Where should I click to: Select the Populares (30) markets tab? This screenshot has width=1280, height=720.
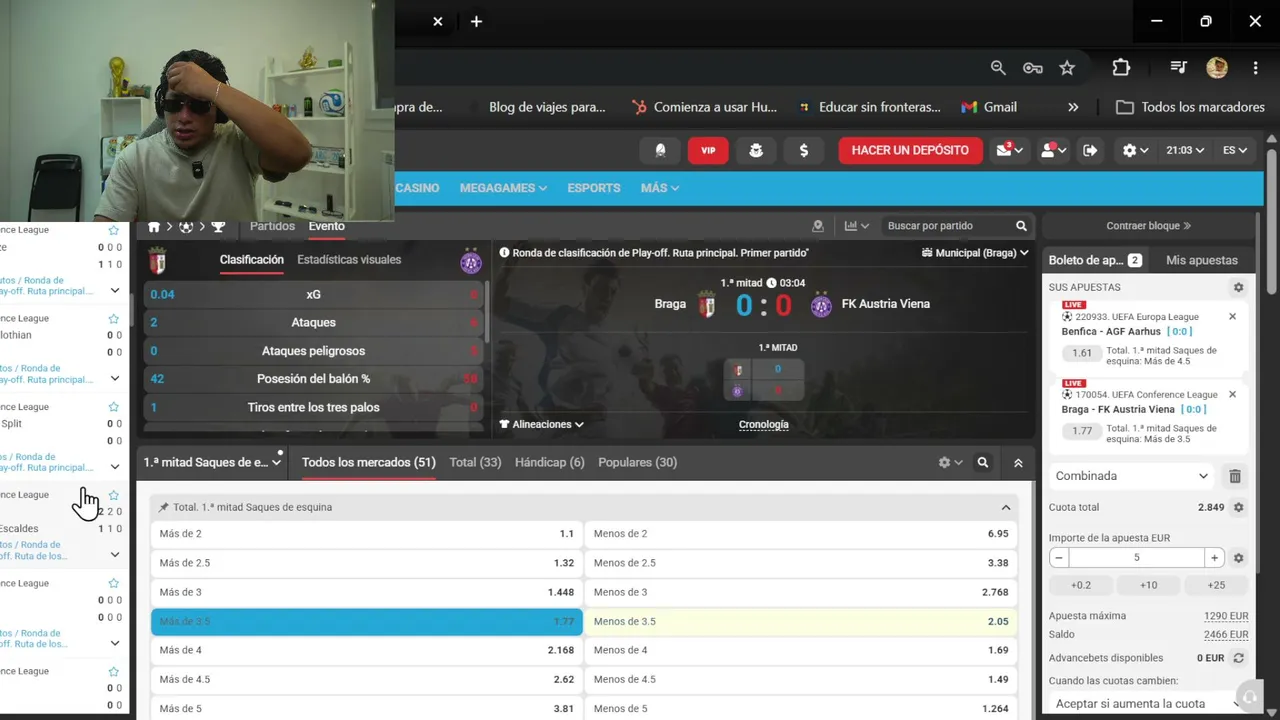637,462
